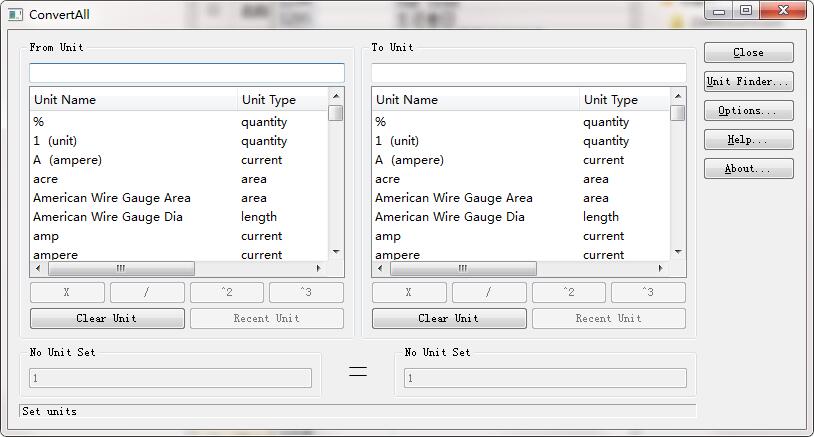Click the ^2 button in From Unit
Viewport: 814px width, 437px height.
point(227,292)
